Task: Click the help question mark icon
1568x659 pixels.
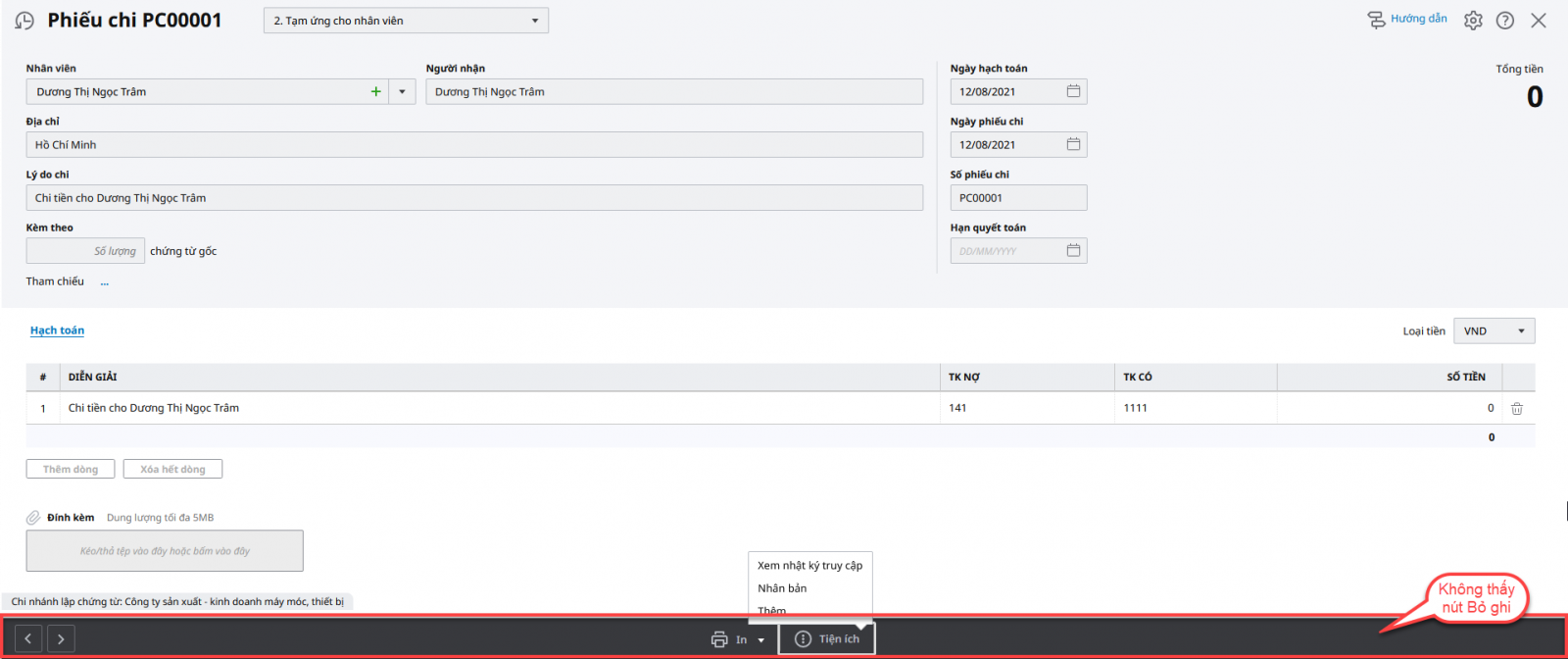Action: [x=1505, y=21]
